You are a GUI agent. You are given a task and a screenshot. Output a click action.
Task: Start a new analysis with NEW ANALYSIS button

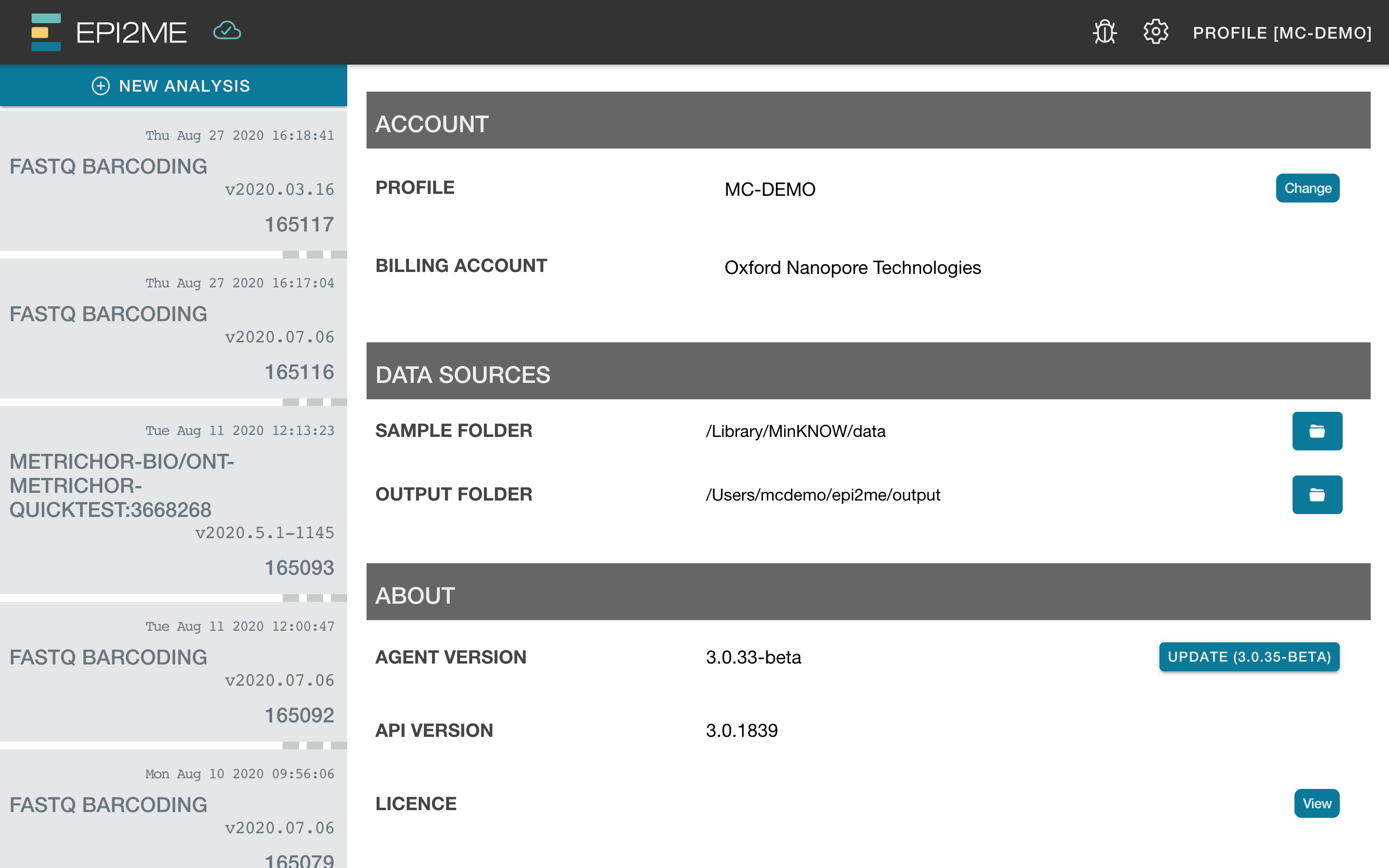point(173,85)
